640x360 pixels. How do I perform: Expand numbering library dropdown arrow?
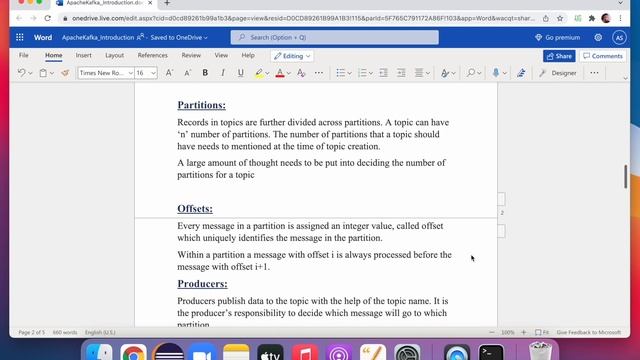point(371,73)
